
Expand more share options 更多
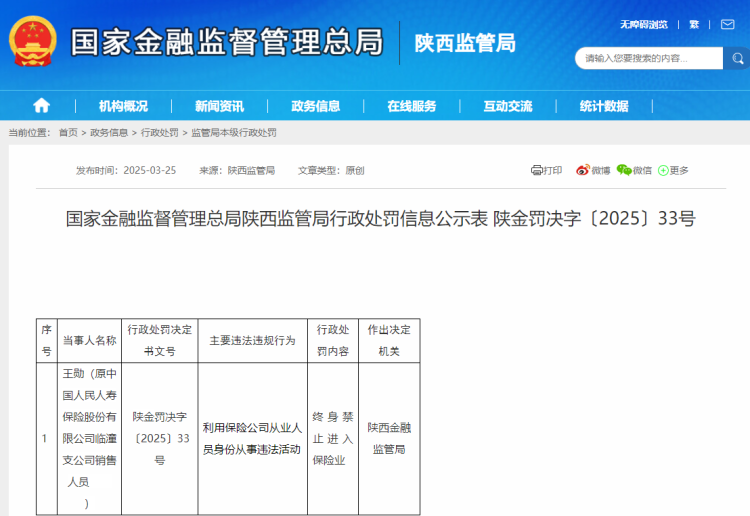coord(673,171)
